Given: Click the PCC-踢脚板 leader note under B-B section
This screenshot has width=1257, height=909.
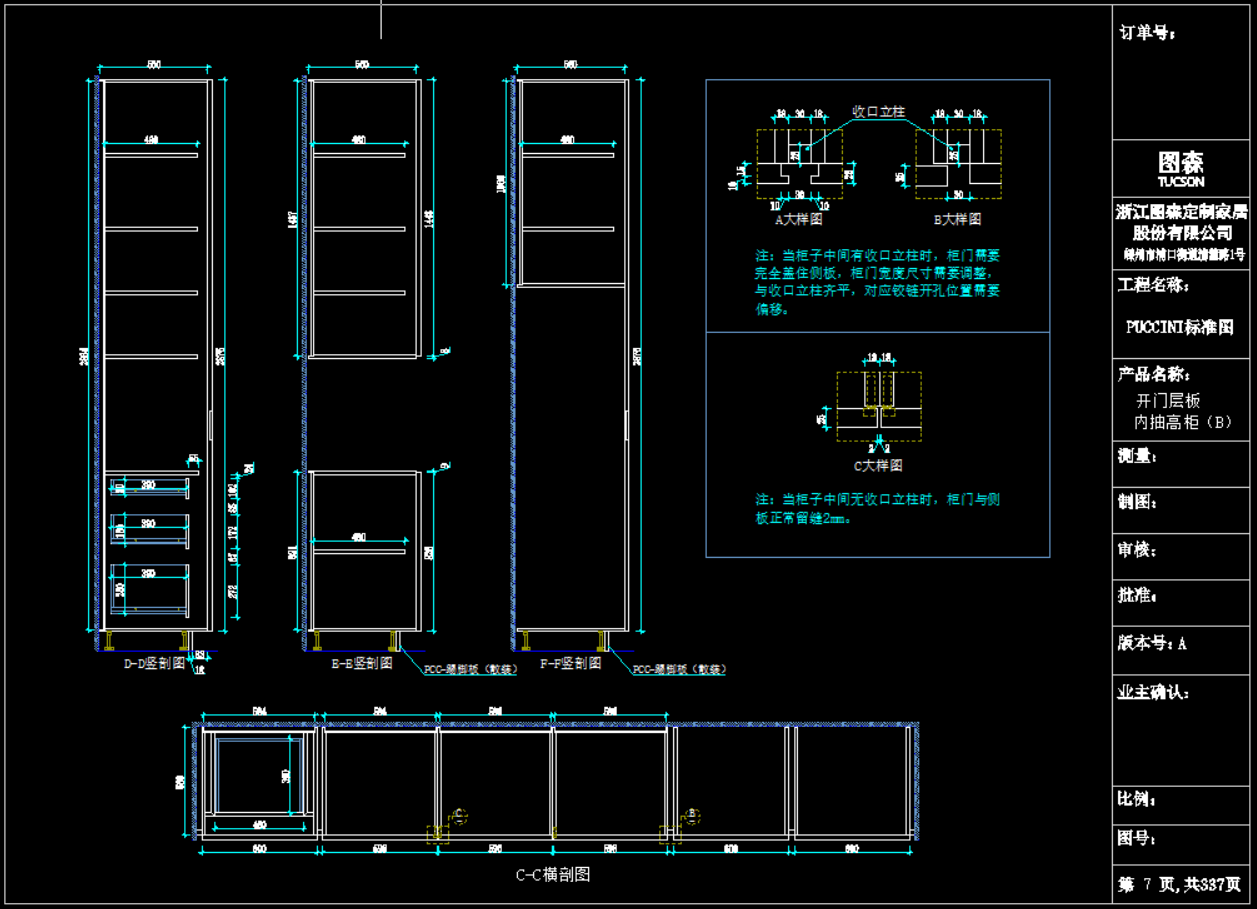Looking at the screenshot, I should pos(470,669).
